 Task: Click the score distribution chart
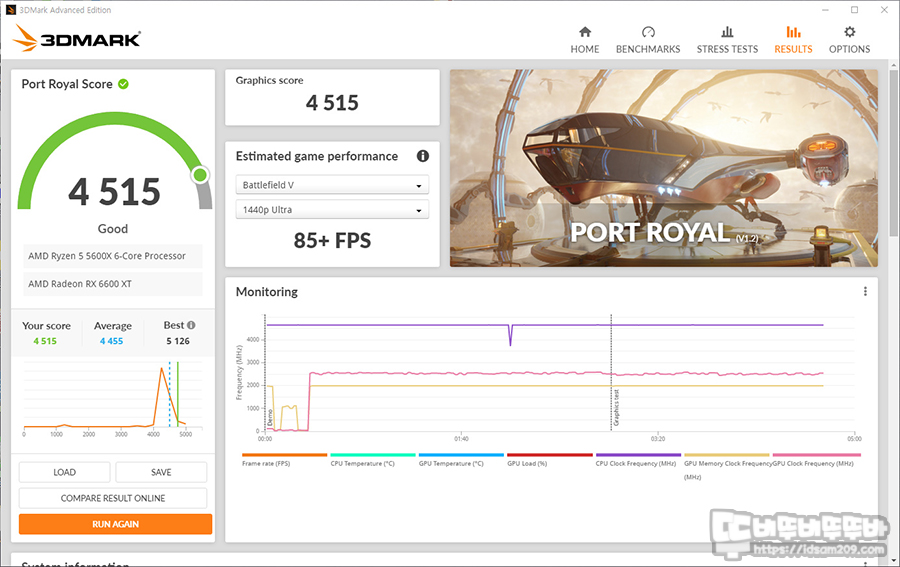(x=113, y=399)
